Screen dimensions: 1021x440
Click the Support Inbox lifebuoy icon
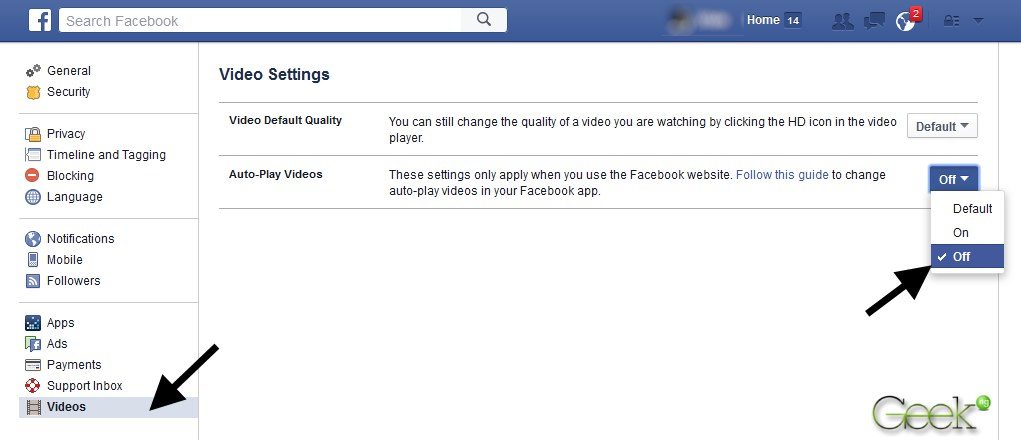tap(33, 386)
